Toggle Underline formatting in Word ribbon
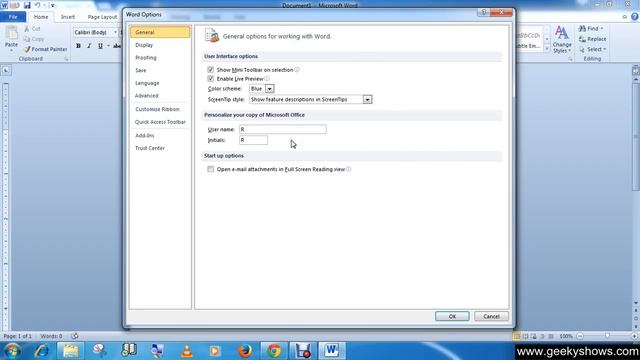640x360 pixels. [100, 46]
